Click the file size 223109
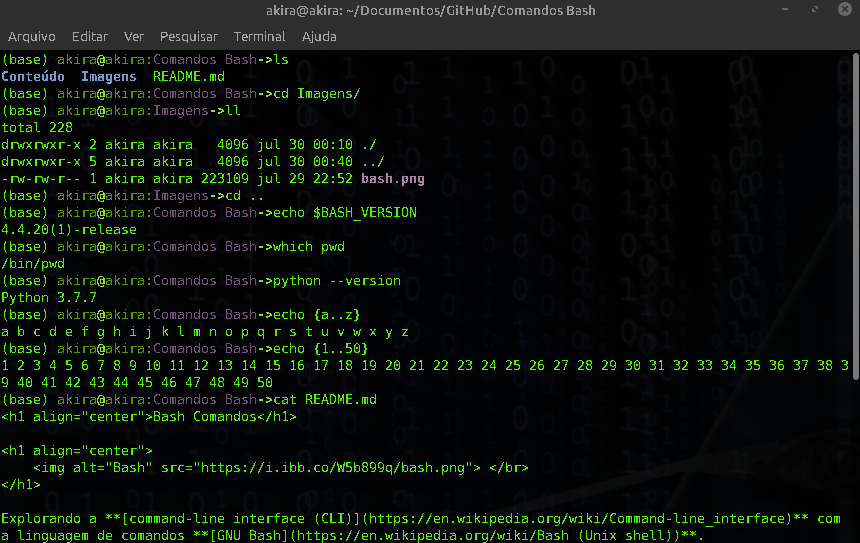The height and width of the screenshot is (543, 860). point(225,179)
